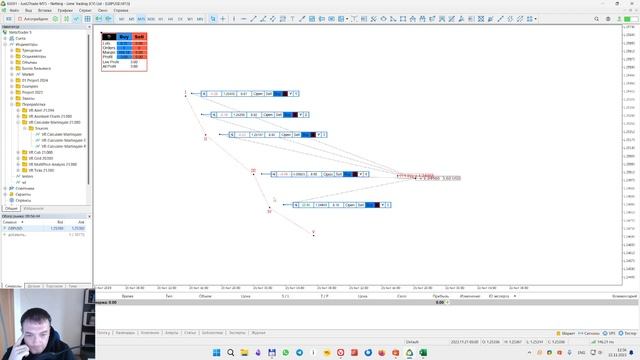Select VR Grid 20.000 in Navigator tree
The image size is (640, 360).
click(41, 158)
